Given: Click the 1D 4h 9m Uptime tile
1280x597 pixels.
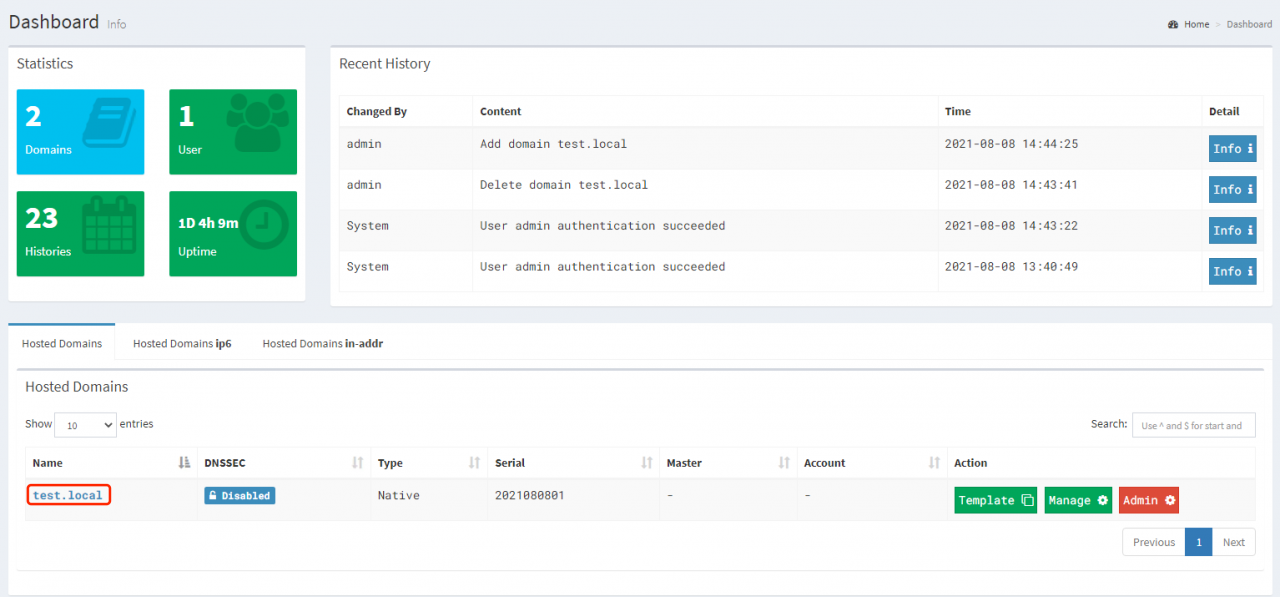Looking at the screenshot, I should (x=233, y=234).
